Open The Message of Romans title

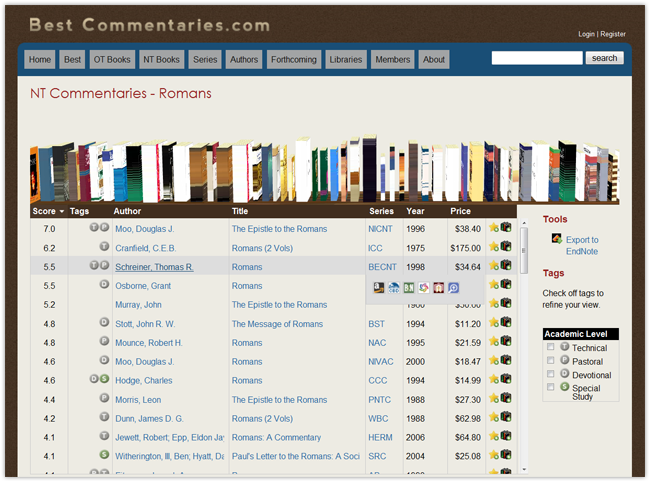(x=277, y=324)
